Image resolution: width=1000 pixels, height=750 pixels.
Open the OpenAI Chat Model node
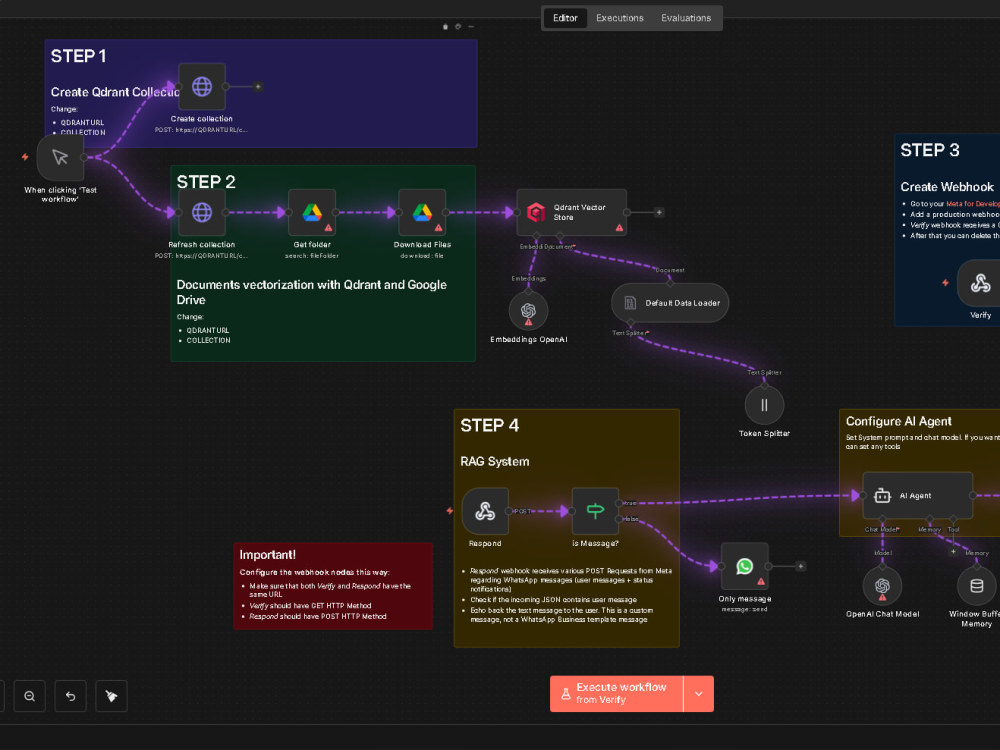882,585
